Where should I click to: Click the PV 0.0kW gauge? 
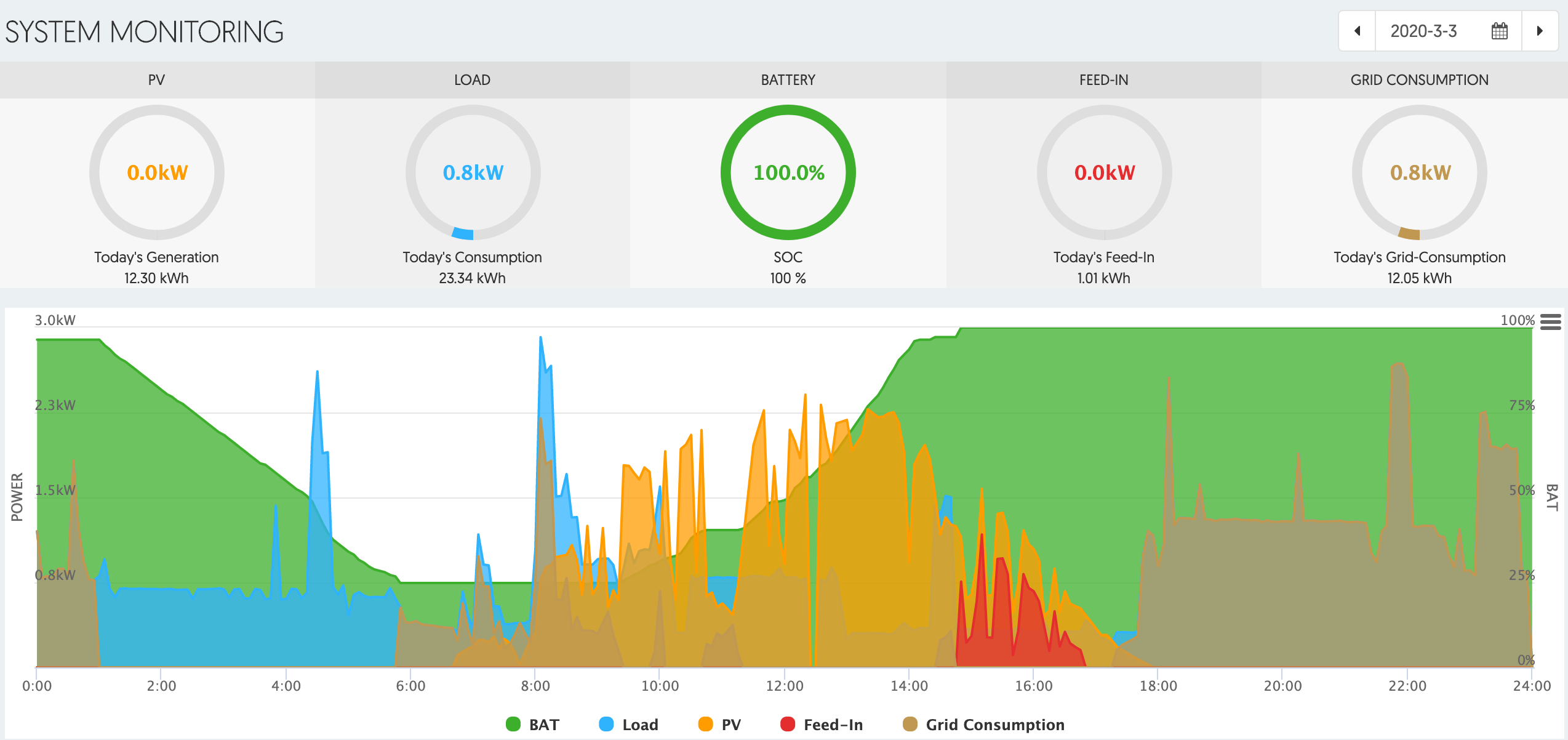tap(157, 172)
